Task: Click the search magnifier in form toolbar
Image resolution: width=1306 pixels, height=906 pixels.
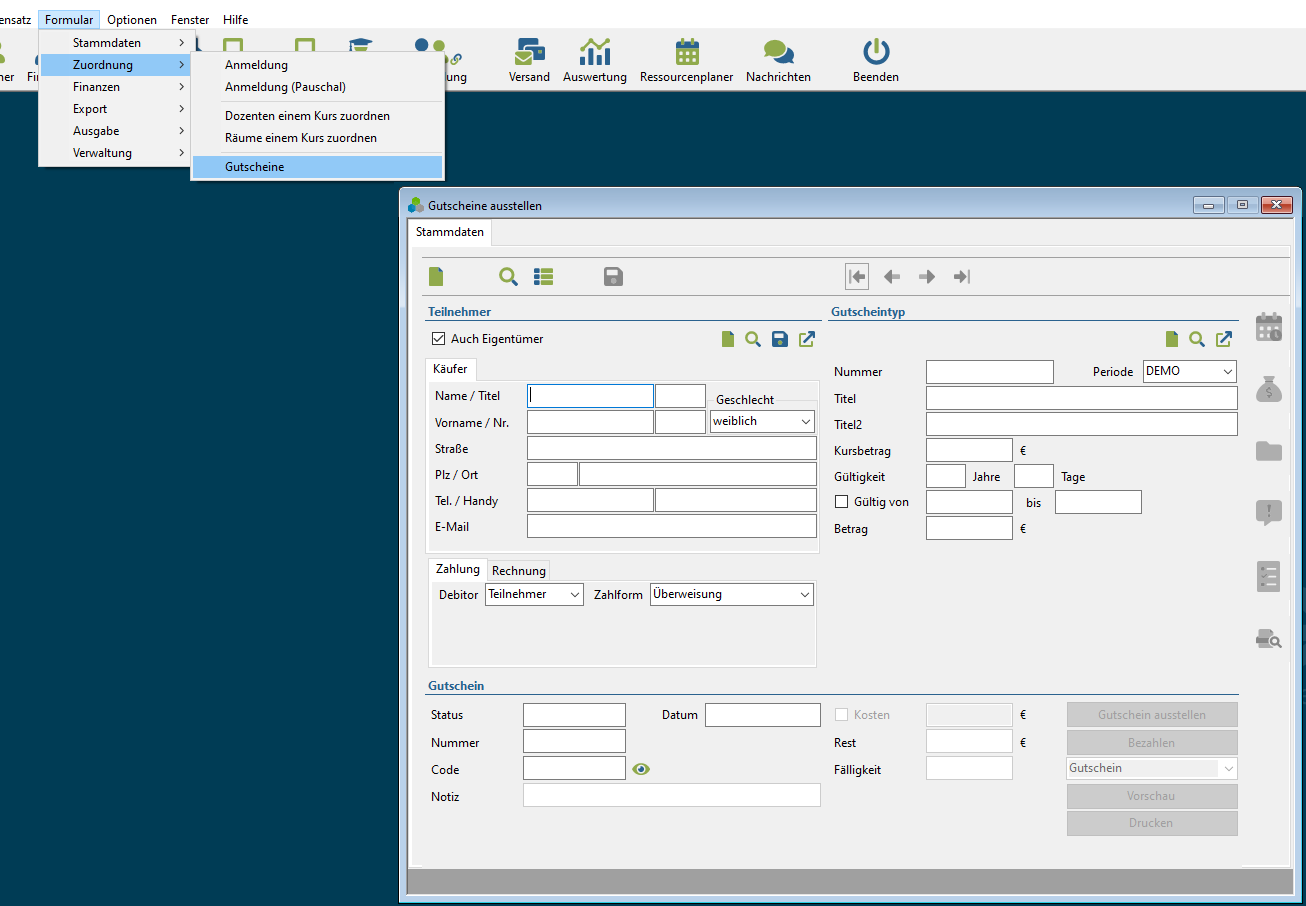Action: click(x=509, y=277)
